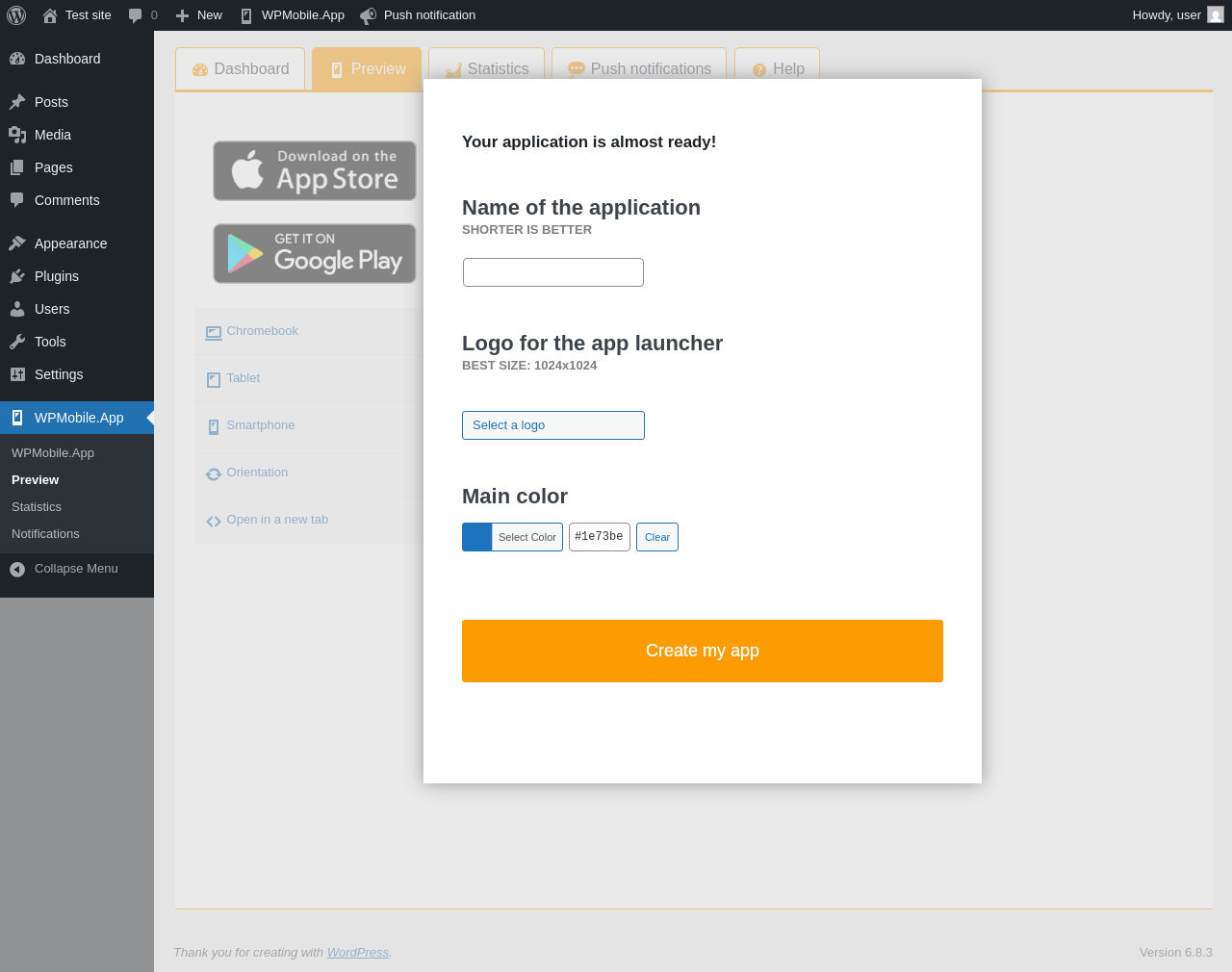Click the Create my app button
This screenshot has width=1232, height=972.
point(703,652)
